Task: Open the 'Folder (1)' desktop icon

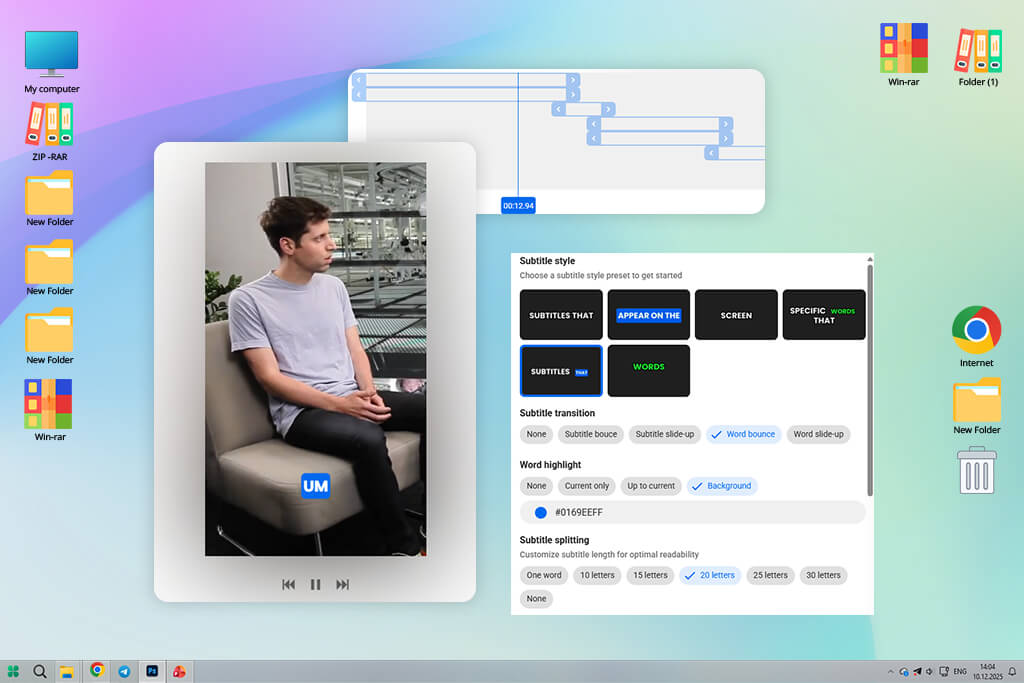Action: [x=978, y=57]
